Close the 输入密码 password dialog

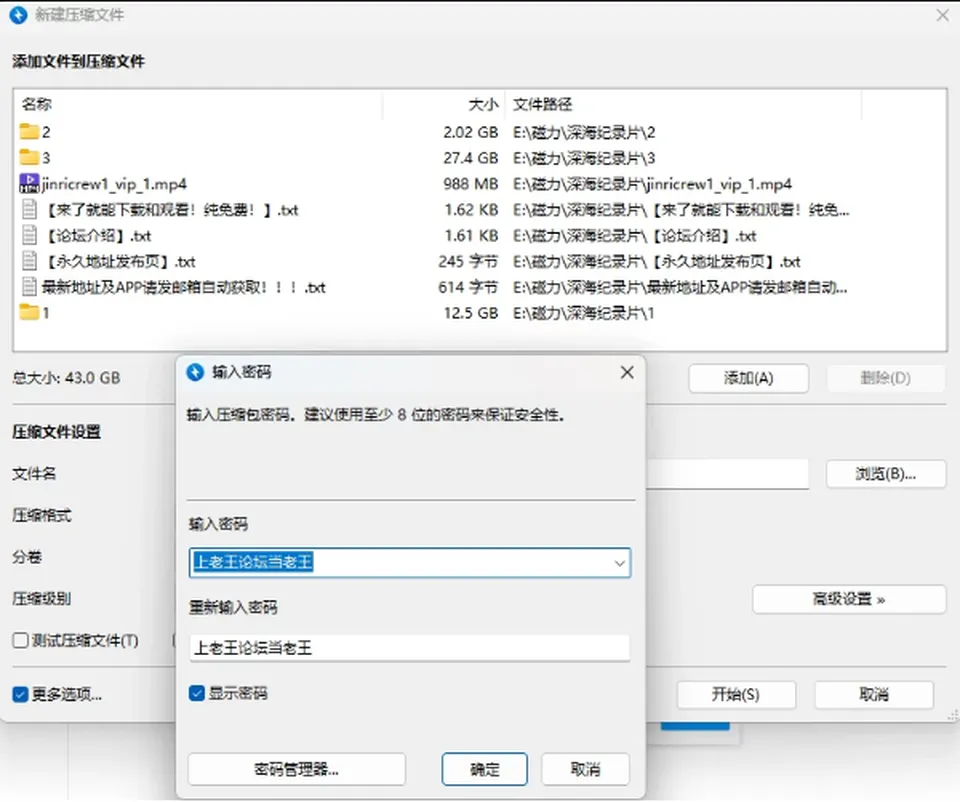click(627, 372)
